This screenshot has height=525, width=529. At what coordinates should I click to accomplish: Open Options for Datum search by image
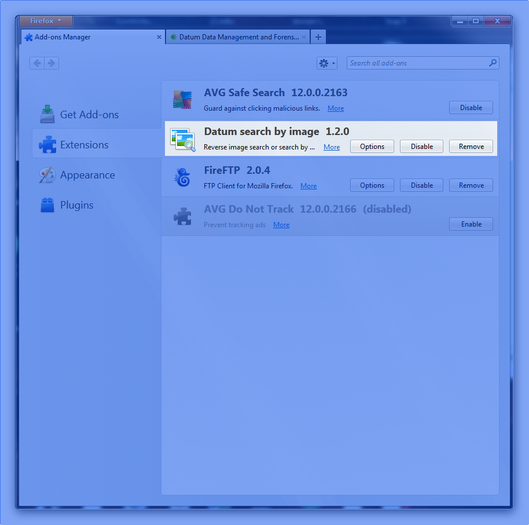coord(372,146)
